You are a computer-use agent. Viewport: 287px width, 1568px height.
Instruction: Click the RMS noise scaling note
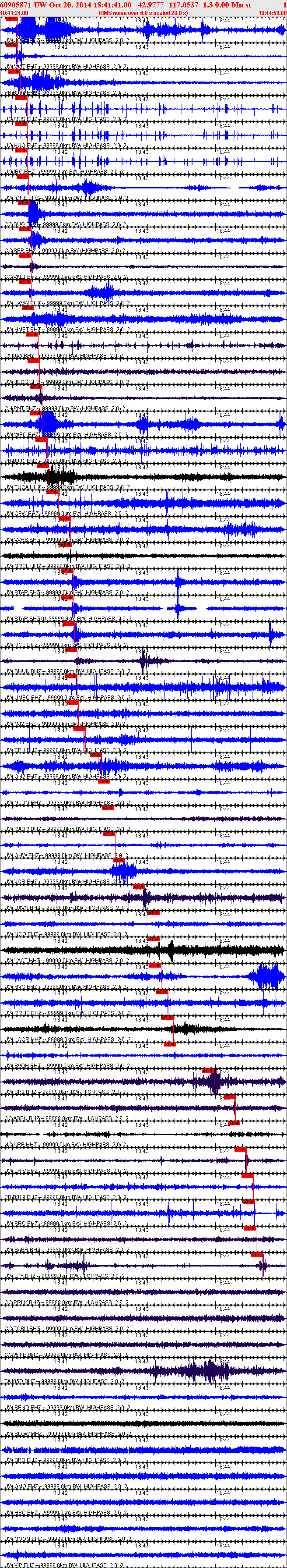point(143,13)
